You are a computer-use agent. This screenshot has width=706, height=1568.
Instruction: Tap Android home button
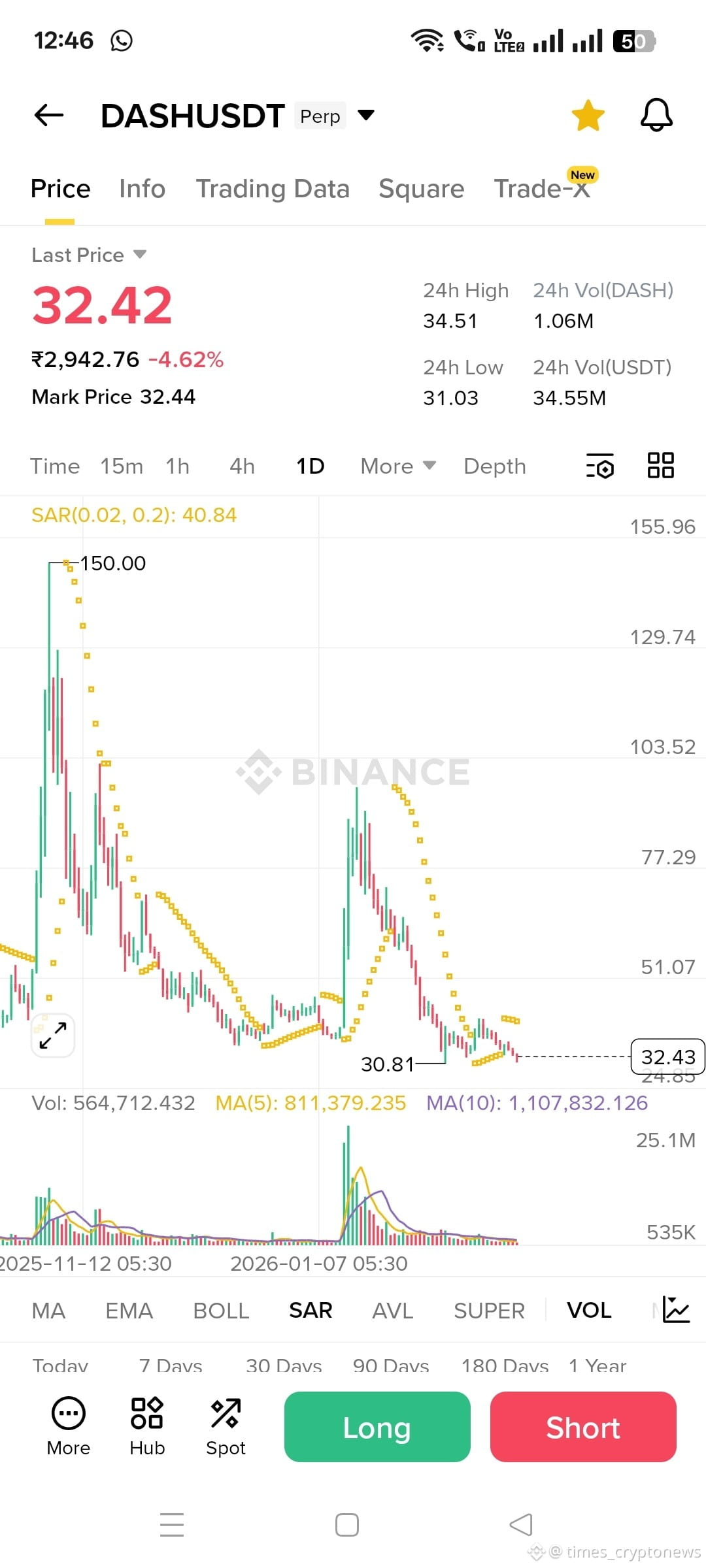tap(347, 1525)
